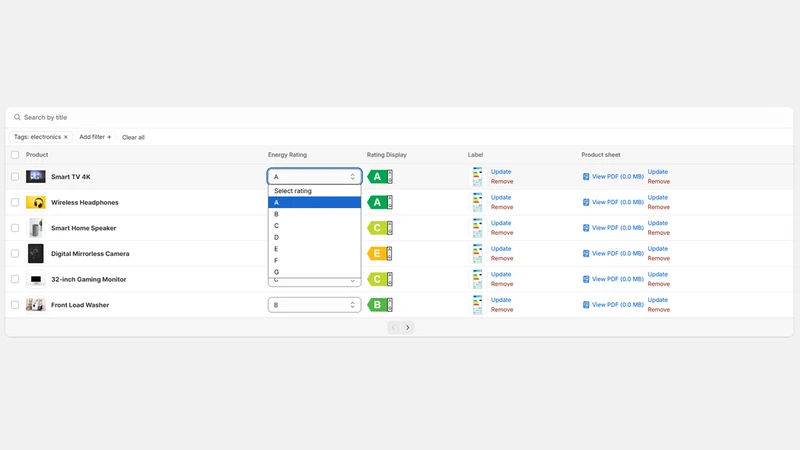Viewport: 800px width, 450px height.
Task: Open the Wireless Headphones product thumbnail
Action: 36,202
